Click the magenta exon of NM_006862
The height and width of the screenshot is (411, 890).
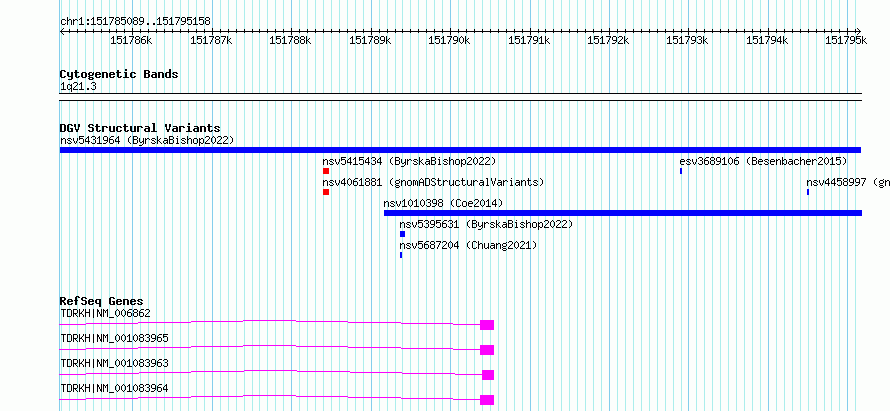(x=487, y=325)
